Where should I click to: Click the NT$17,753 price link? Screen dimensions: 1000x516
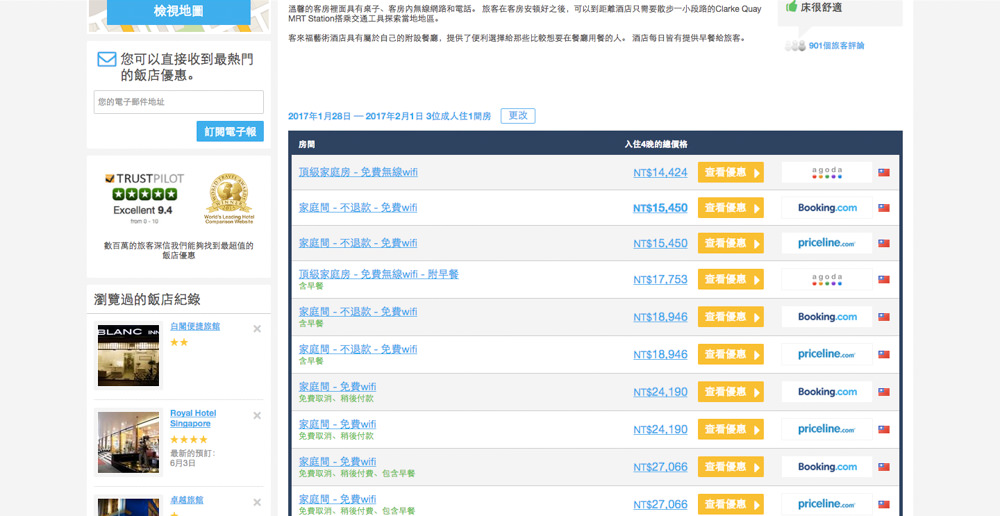pos(660,279)
